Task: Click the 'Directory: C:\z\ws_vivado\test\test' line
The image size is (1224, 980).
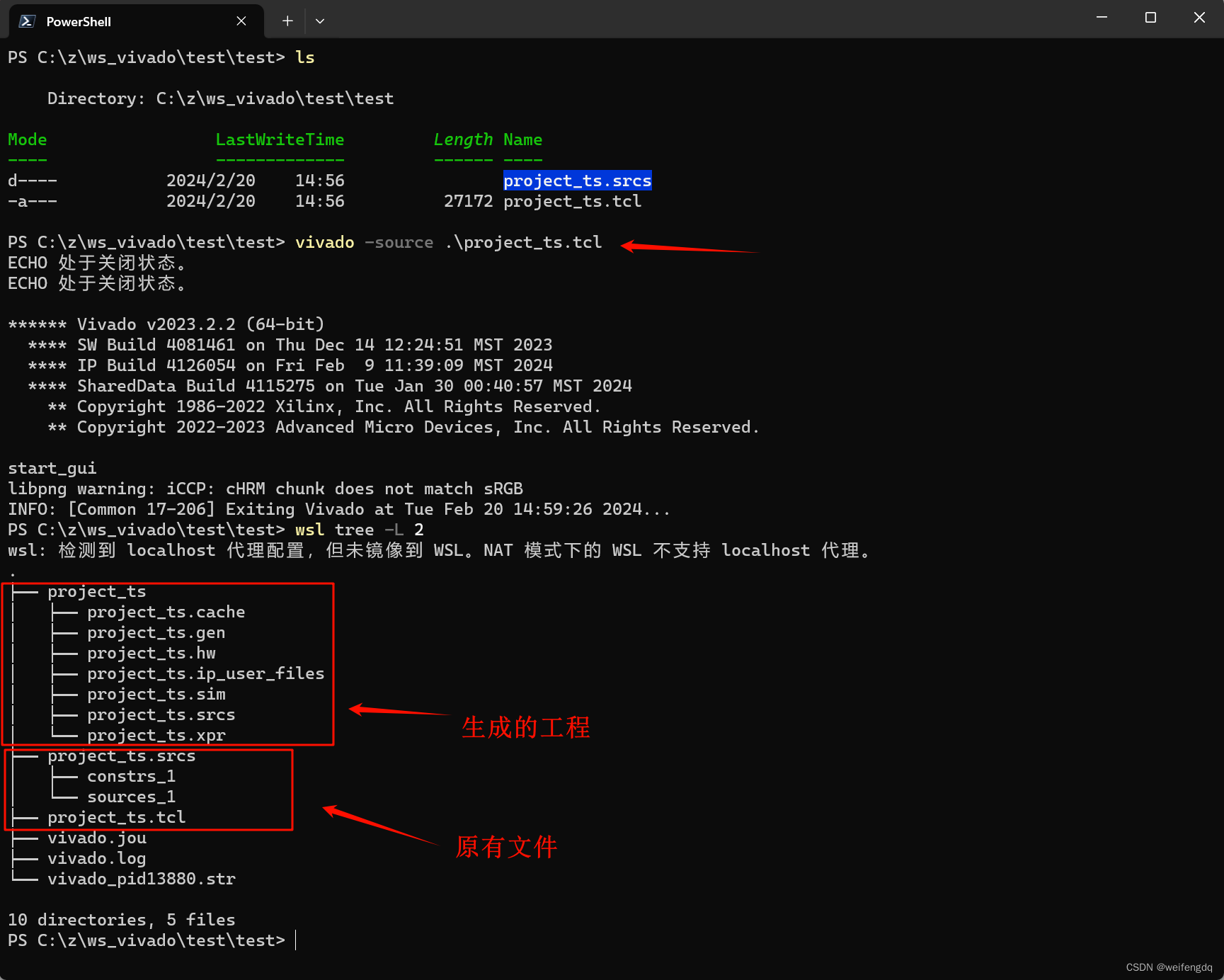Action: (221, 98)
